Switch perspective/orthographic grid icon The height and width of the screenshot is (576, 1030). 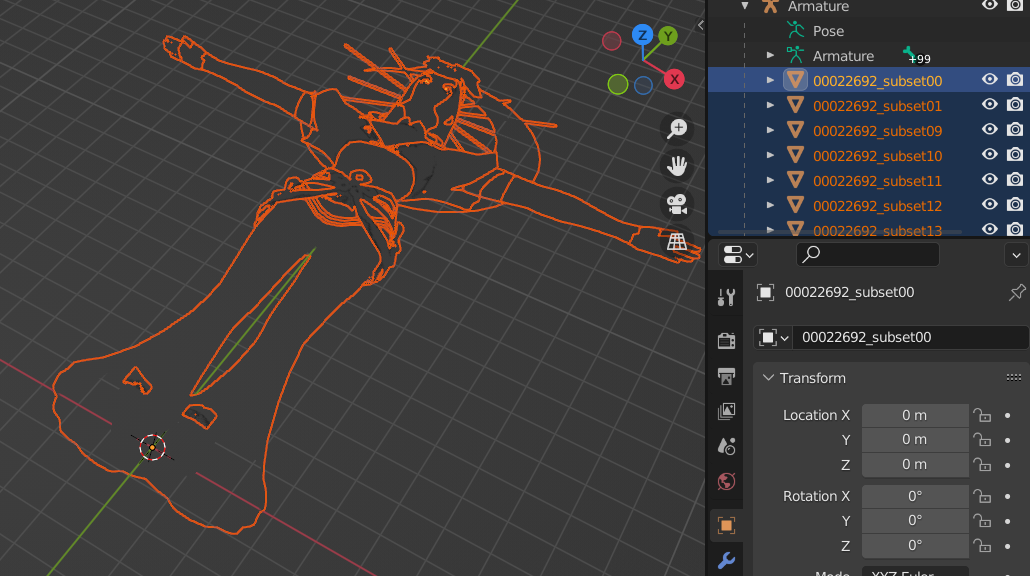pos(677,241)
